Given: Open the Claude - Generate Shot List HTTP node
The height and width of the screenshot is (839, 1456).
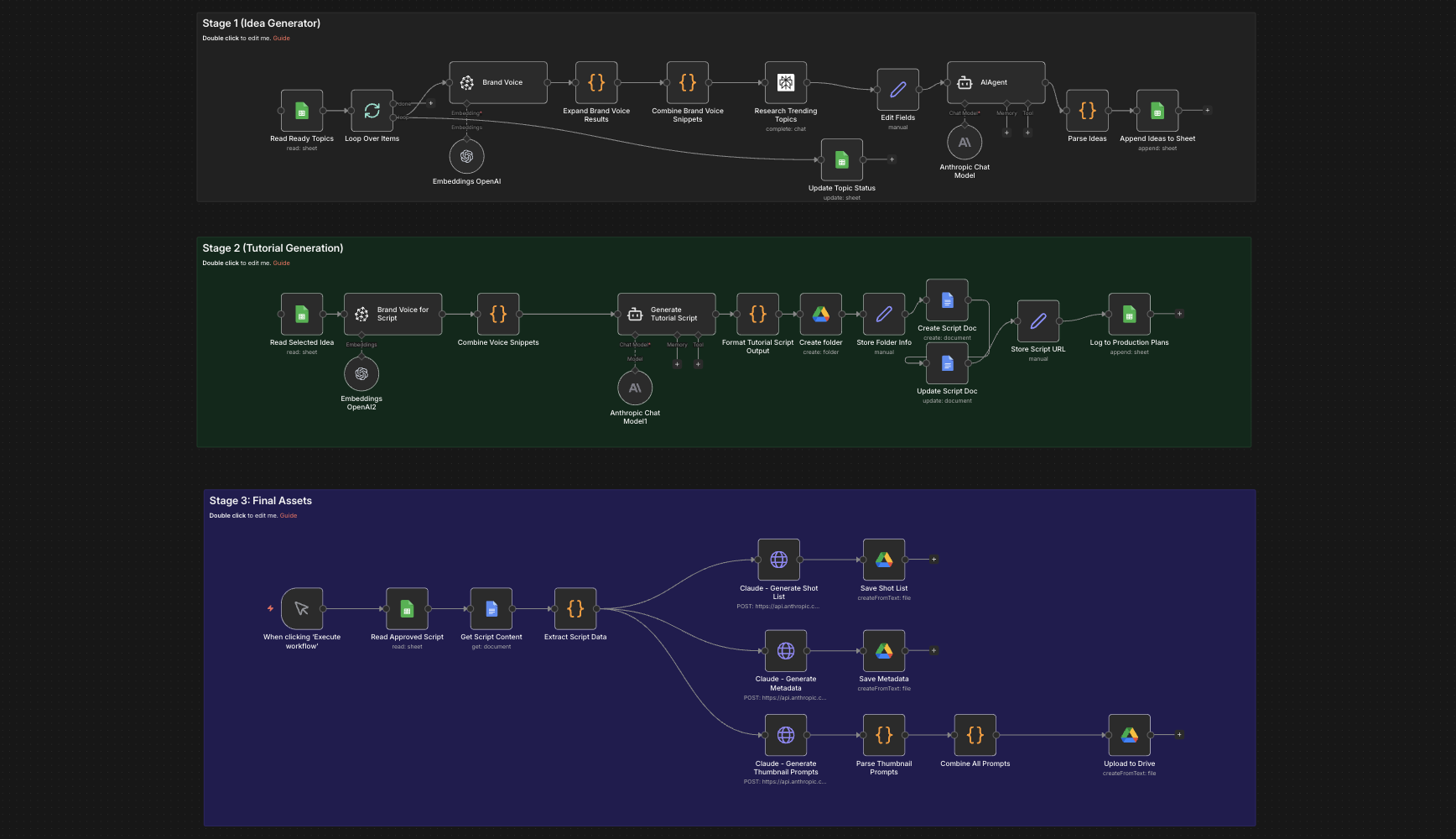Looking at the screenshot, I should coord(778,560).
